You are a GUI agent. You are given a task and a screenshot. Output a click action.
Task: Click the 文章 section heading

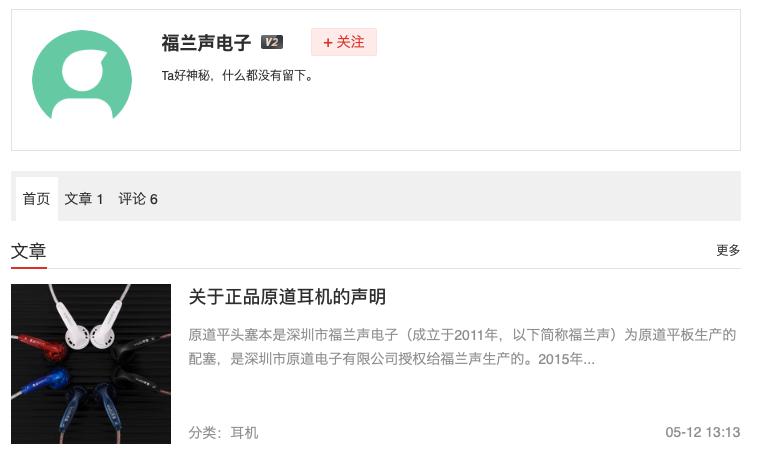pyautogui.click(x=29, y=251)
